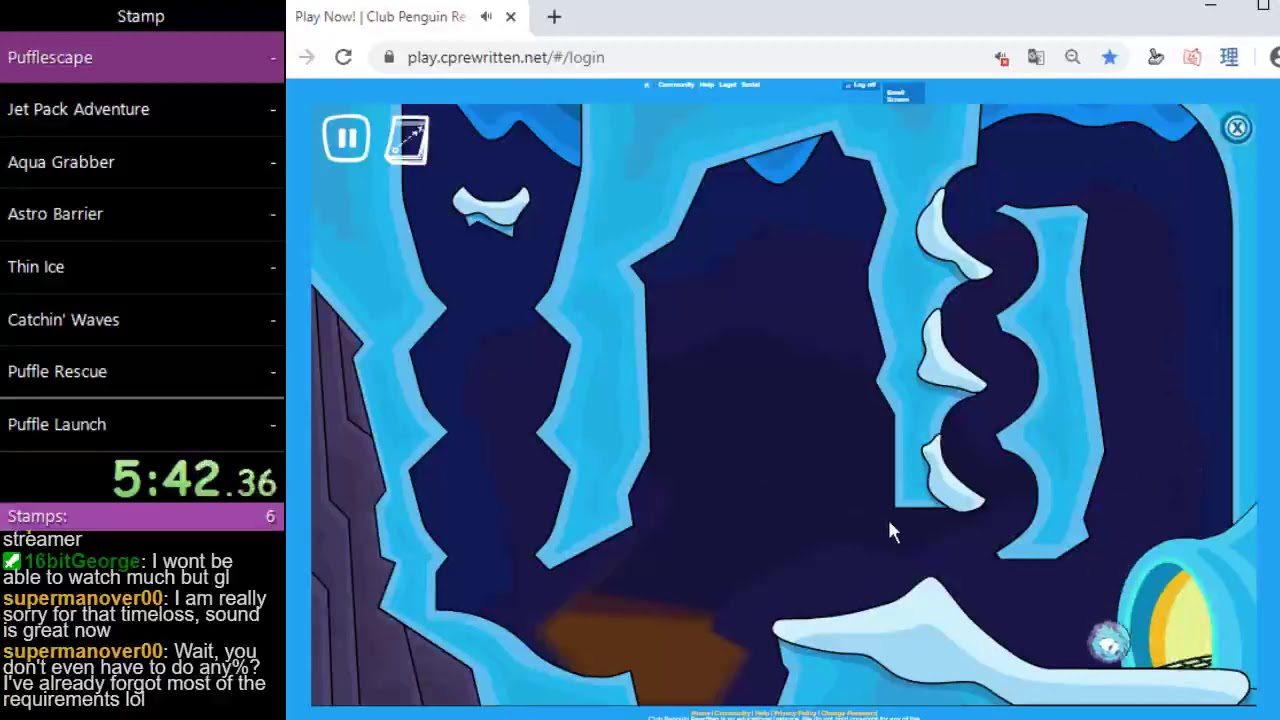Click the yellow igloo exit door

click(1182, 618)
